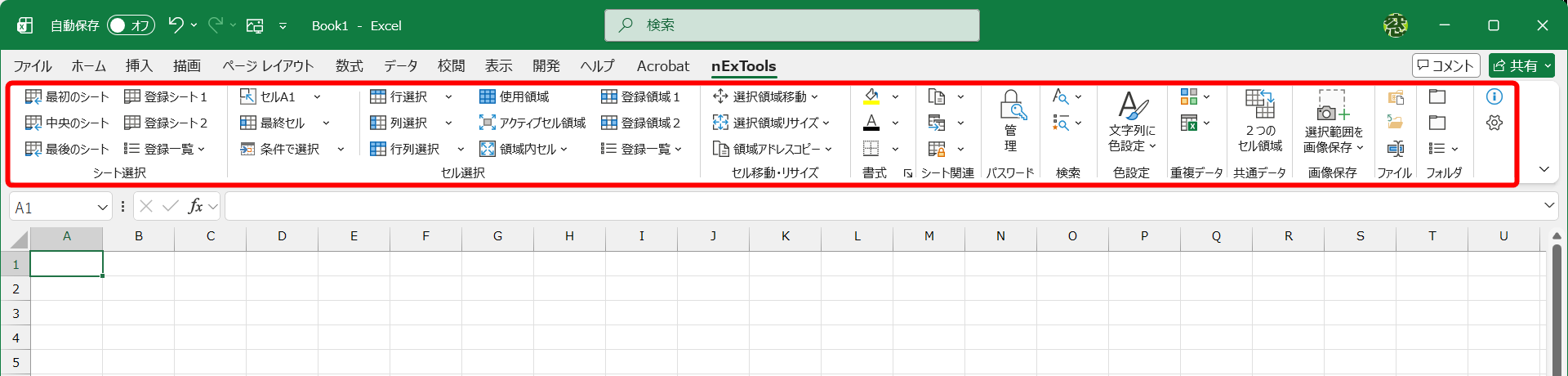Click the Name Box showing A1
Screen dimensions: 1568x376
pyautogui.click(x=60, y=208)
